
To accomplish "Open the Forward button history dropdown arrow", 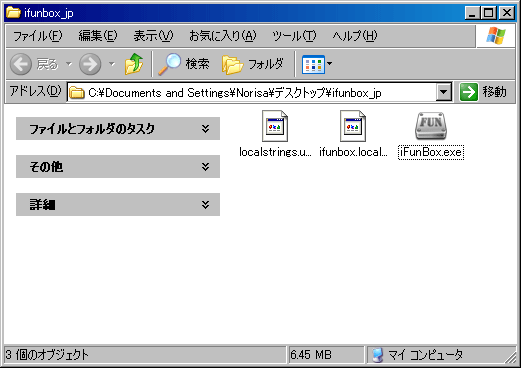I will (112, 63).
